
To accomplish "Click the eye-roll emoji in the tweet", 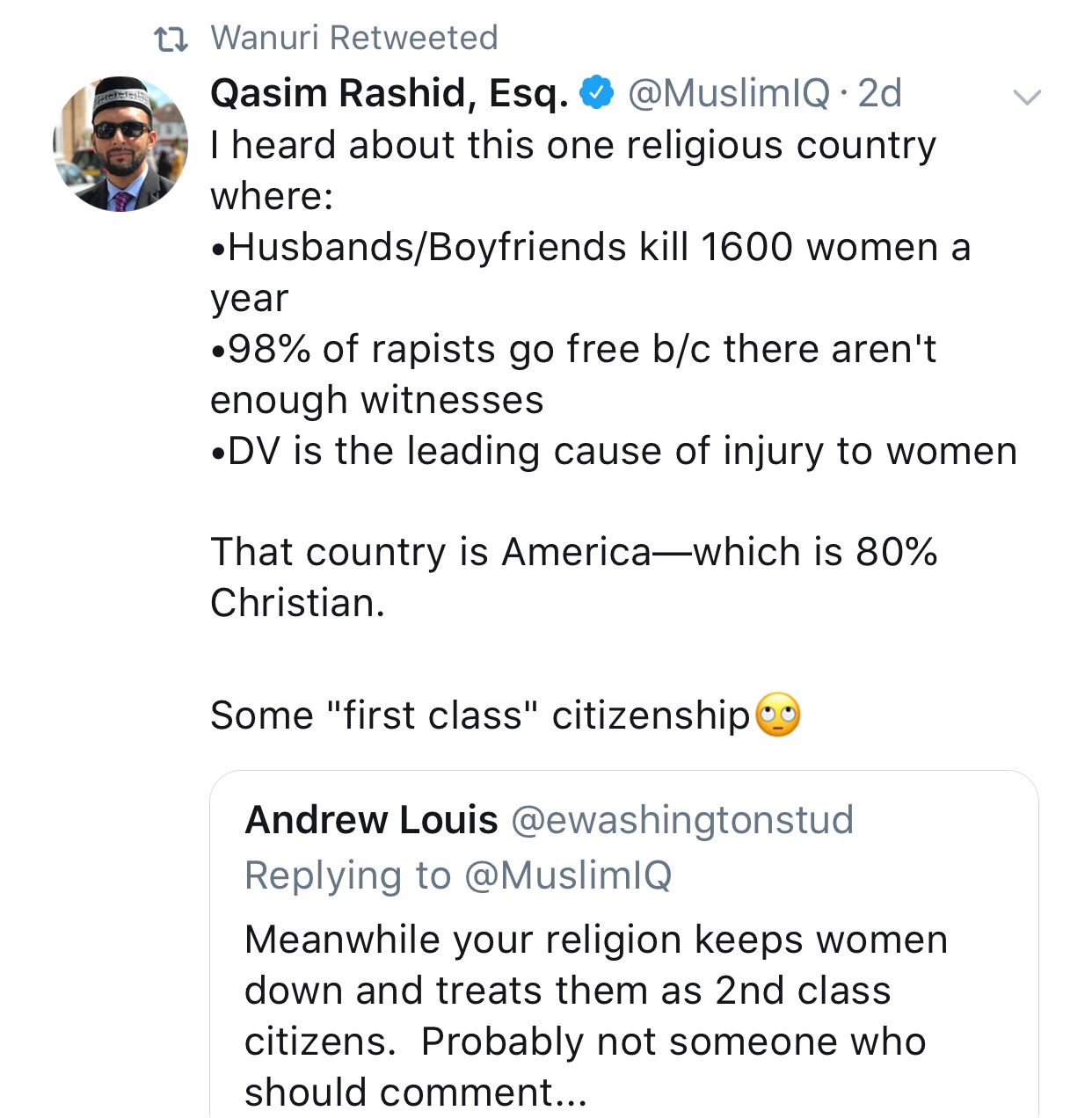I will (x=778, y=715).
